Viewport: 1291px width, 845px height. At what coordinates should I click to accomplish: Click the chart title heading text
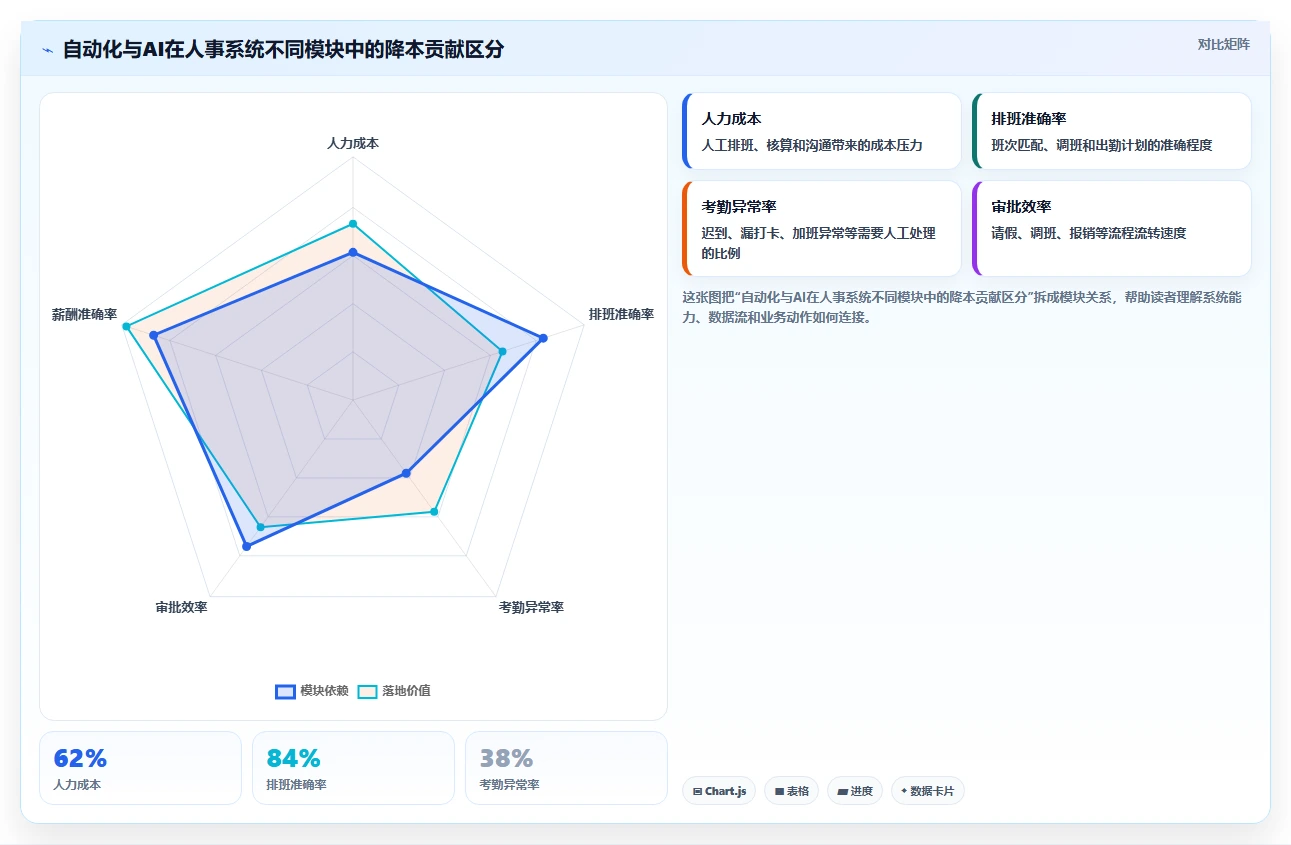(283, 49)
